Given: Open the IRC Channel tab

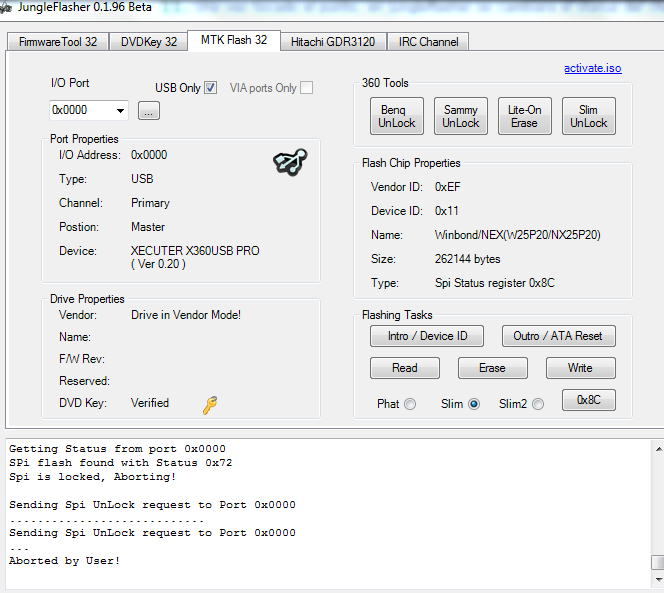Looking at the screenshot, I should click(428, 42).
